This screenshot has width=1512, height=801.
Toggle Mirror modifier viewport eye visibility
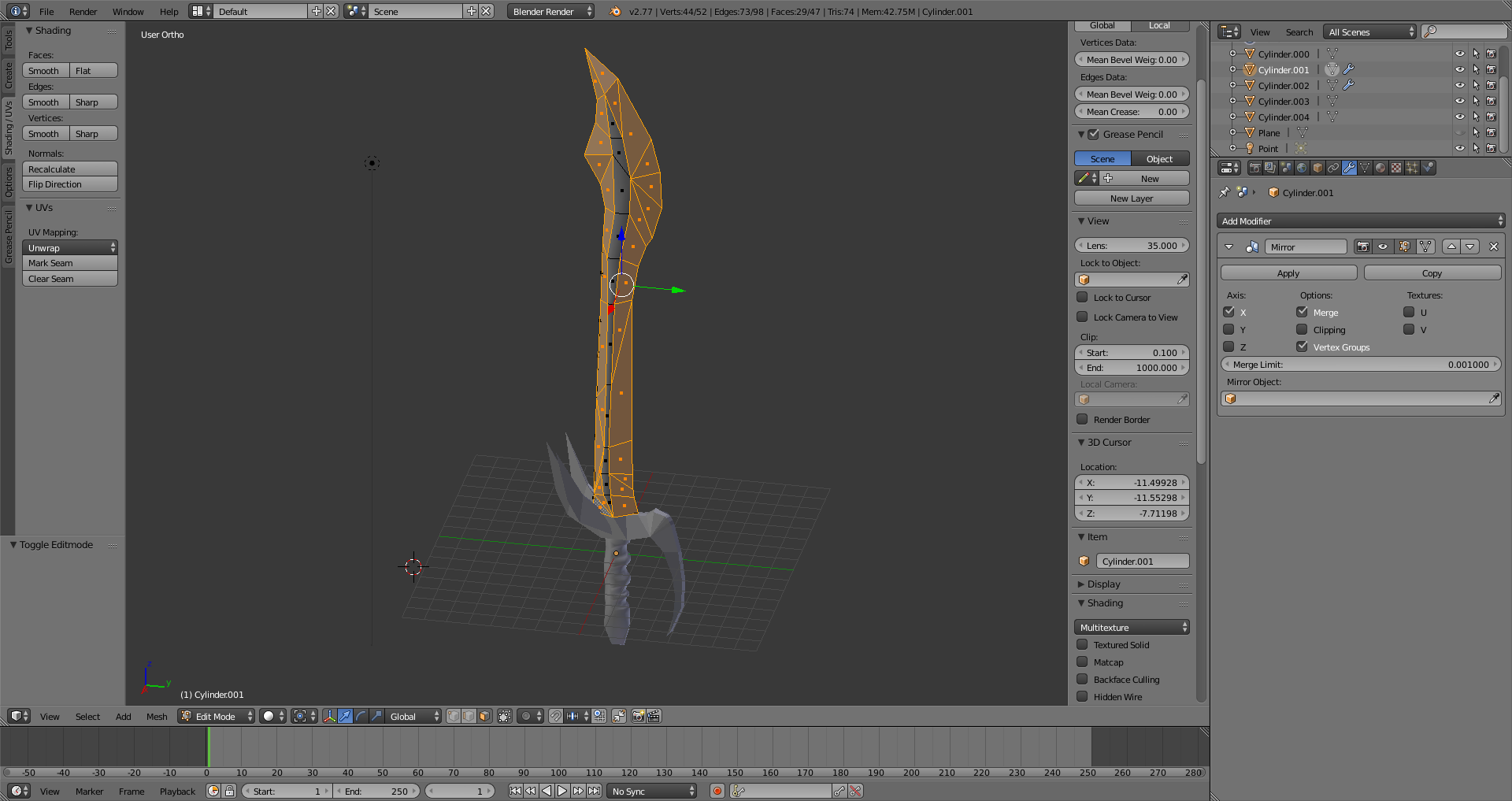[1383, 247]
